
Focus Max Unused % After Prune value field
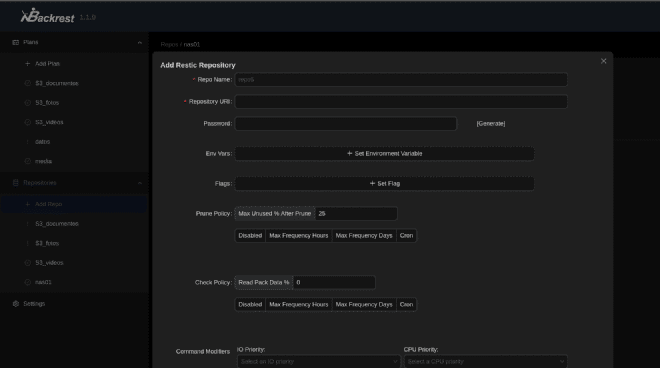(x=356, y=213)
